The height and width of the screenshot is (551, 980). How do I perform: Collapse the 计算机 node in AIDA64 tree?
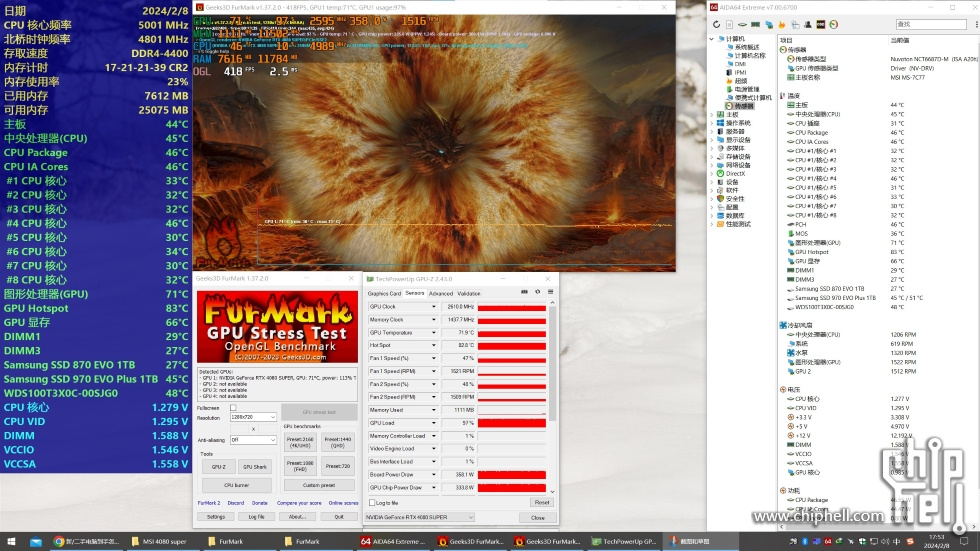click(712, 39)
